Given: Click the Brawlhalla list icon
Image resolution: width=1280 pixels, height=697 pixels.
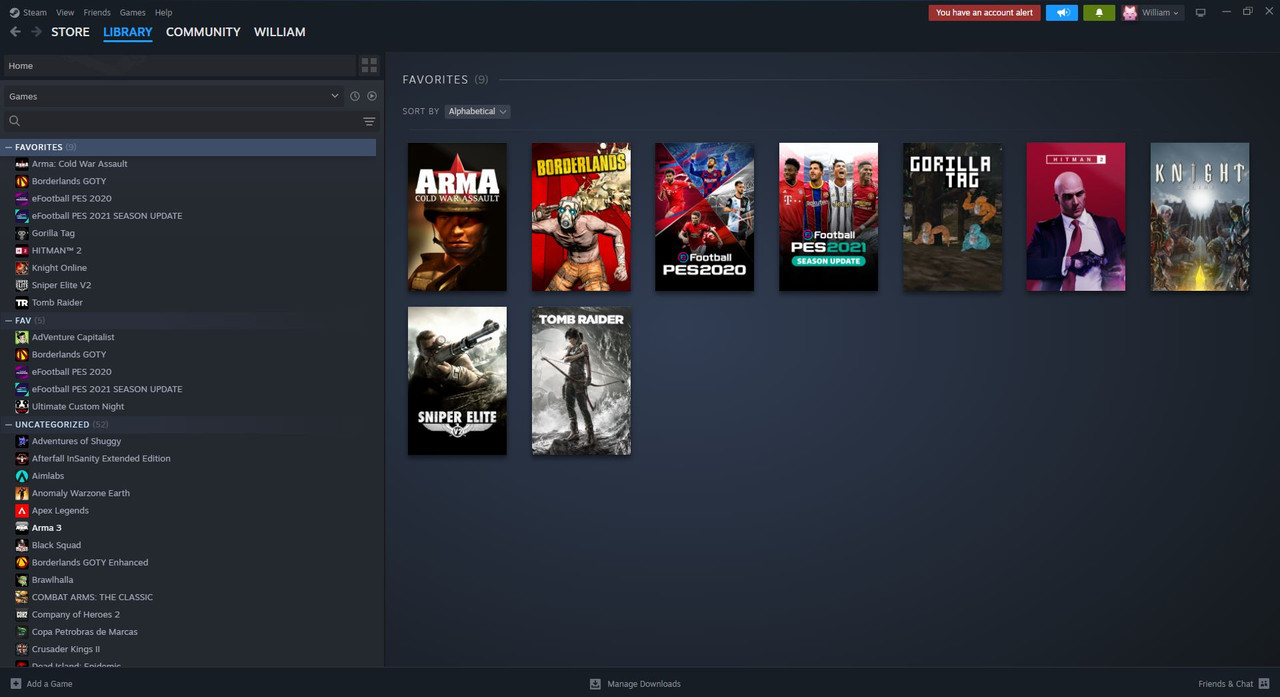Looking at the screenshot, I should 22,580.
